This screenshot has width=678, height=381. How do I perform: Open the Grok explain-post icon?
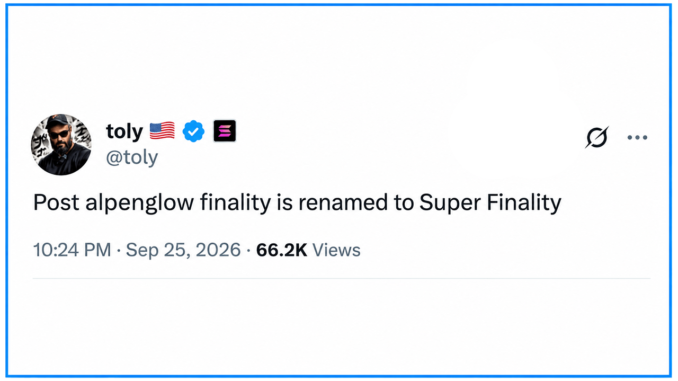click(597, 138)
